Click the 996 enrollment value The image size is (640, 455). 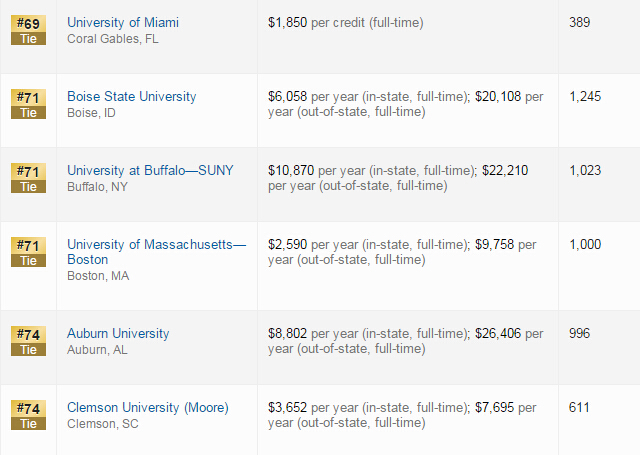pos(579,333)
